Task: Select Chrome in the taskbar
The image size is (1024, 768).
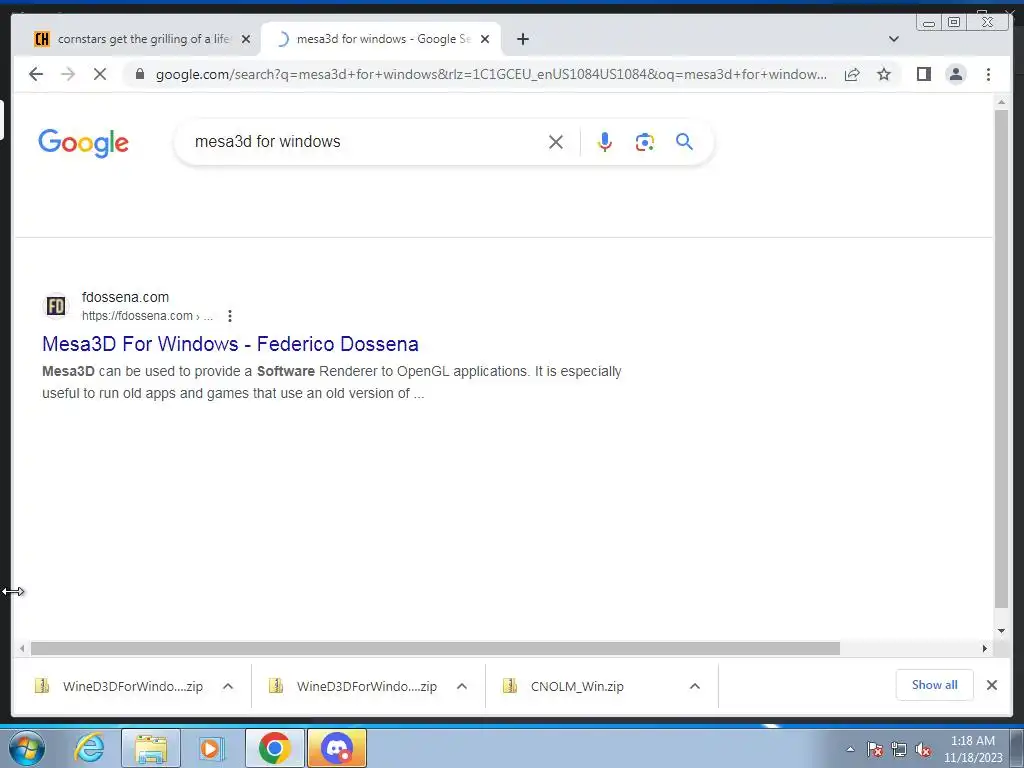Action: 275,748
